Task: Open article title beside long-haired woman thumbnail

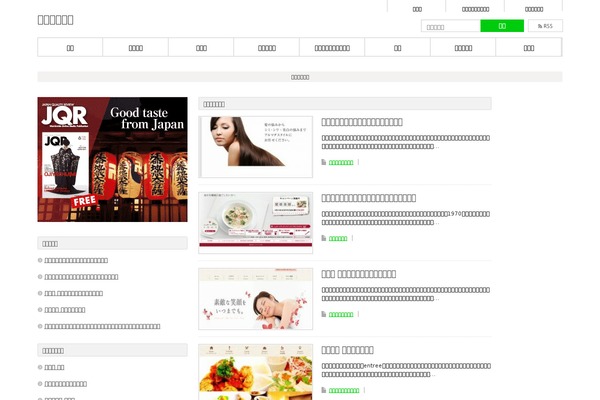Action: pos(362,122)
